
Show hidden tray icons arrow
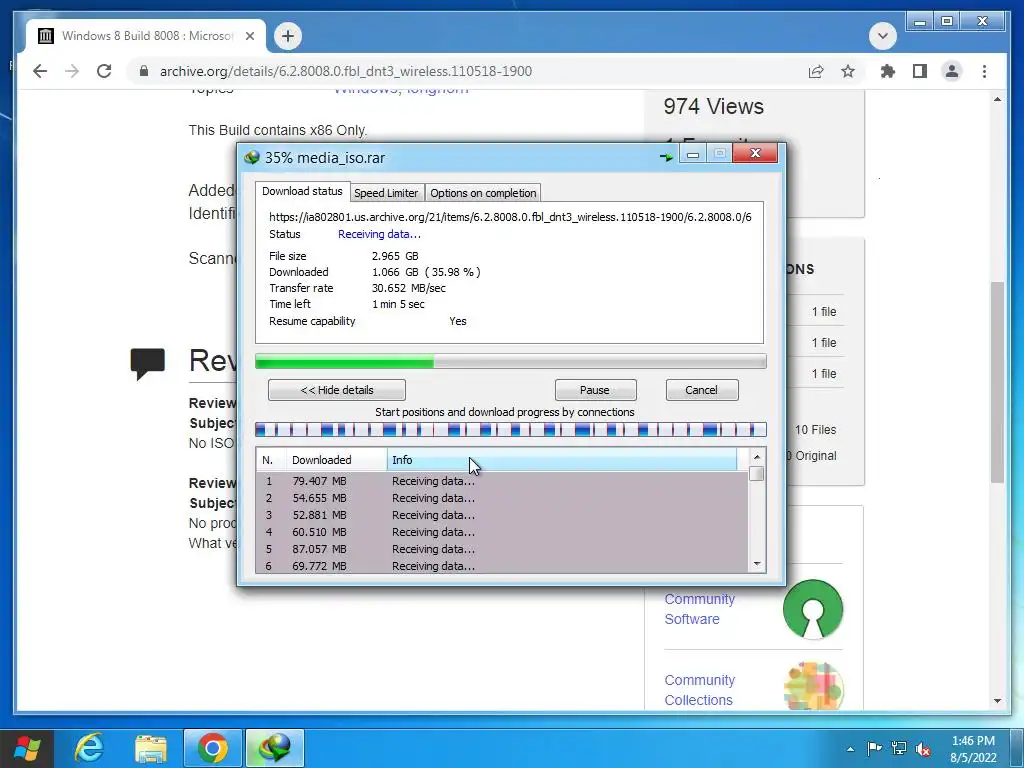coord(850,749)
